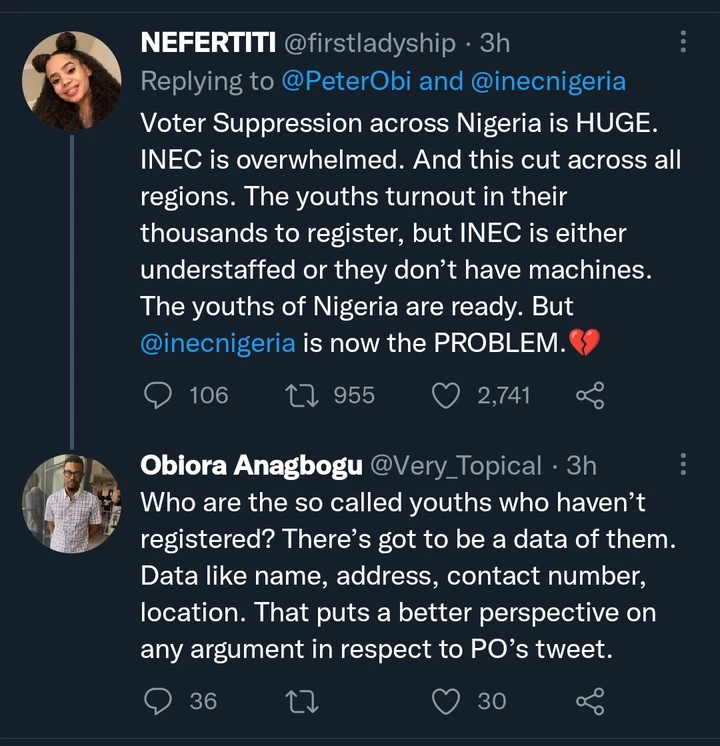Open @inecnigeria mention inside tweet text
The image size is (720, 746).
click(218, 343)
